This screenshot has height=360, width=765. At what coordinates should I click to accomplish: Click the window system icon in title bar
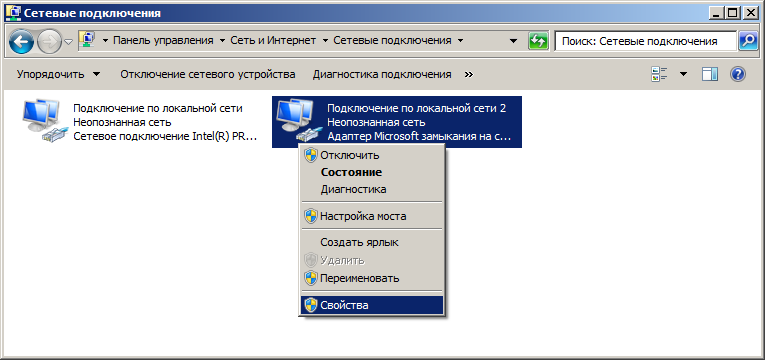tap(15, 13)
